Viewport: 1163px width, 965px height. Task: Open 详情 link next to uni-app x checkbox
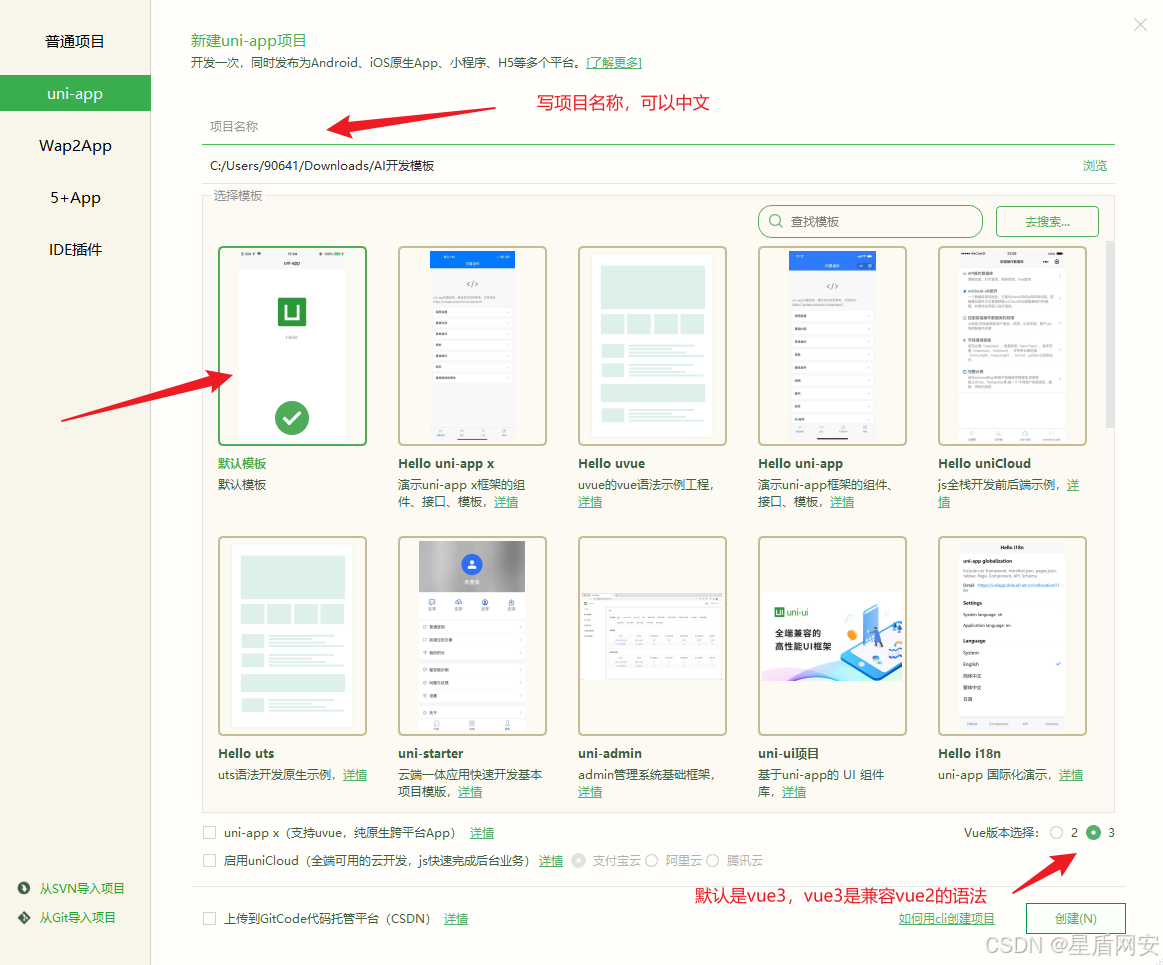click(x=482, y=832)
